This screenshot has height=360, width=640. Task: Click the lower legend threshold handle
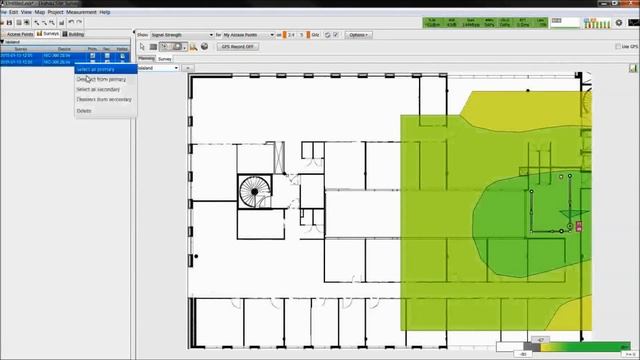pos(523,354)
